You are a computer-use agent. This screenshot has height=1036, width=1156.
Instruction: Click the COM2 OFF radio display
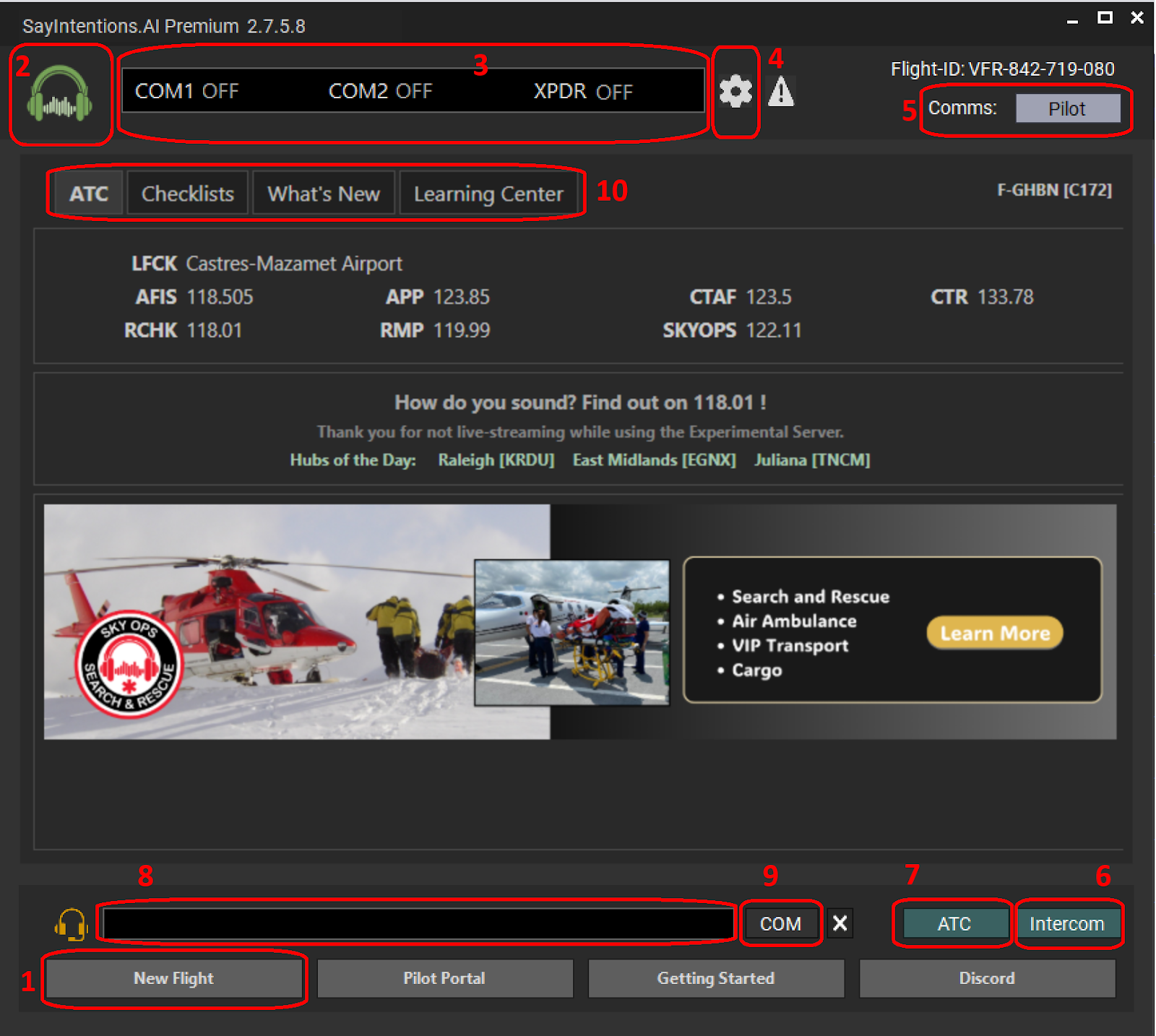pos(380,91)
